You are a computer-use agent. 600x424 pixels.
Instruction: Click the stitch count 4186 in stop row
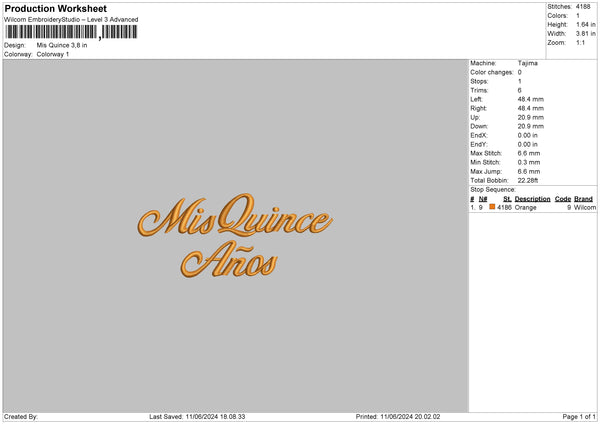pos(504,207)
